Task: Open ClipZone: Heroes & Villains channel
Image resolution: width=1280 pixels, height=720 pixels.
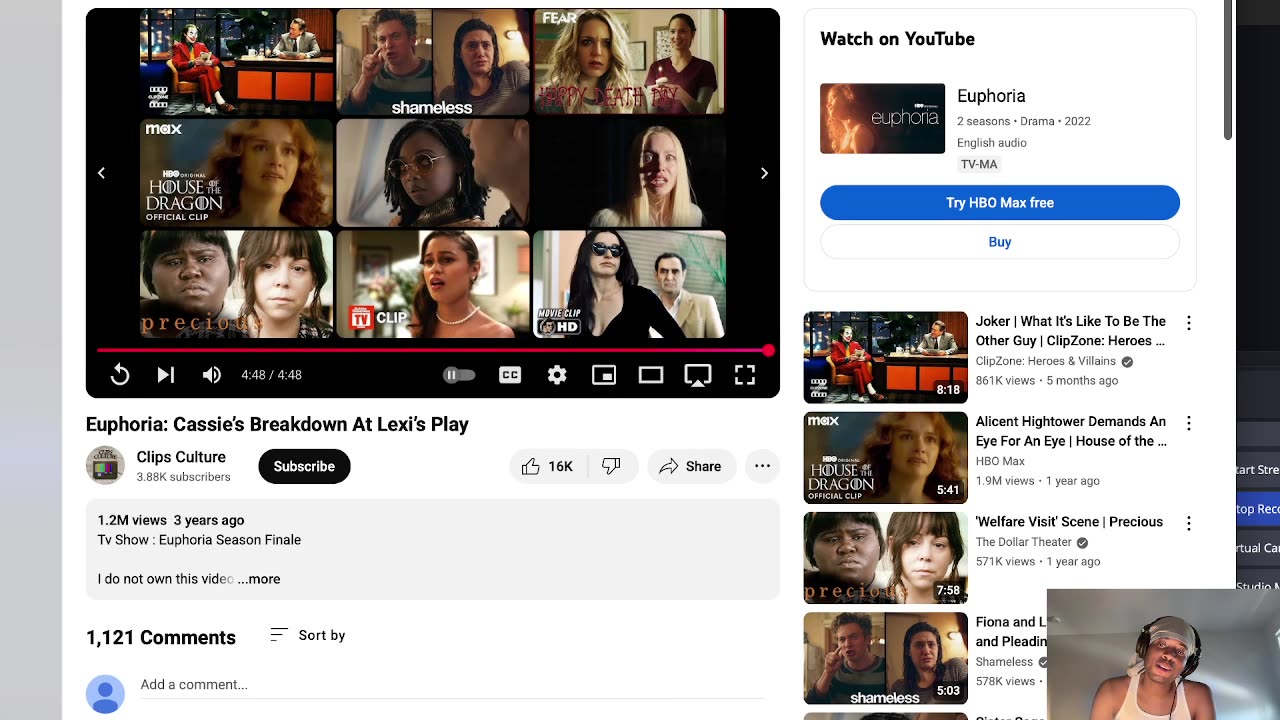Action: [x=1046, y=361]
